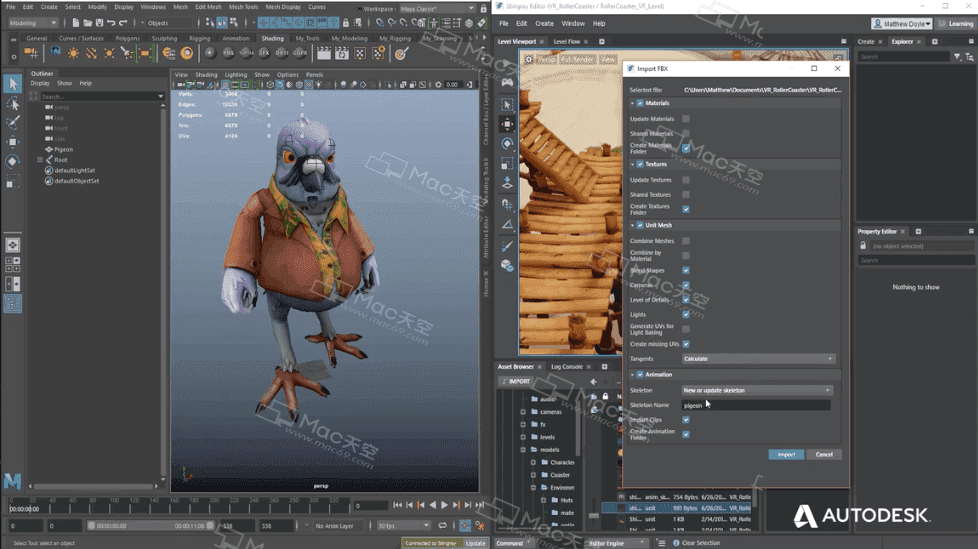Click the Stingray rotate tool icon
Image resolution: width=978 pixels, height=549 pixels.
coord(507,143)
